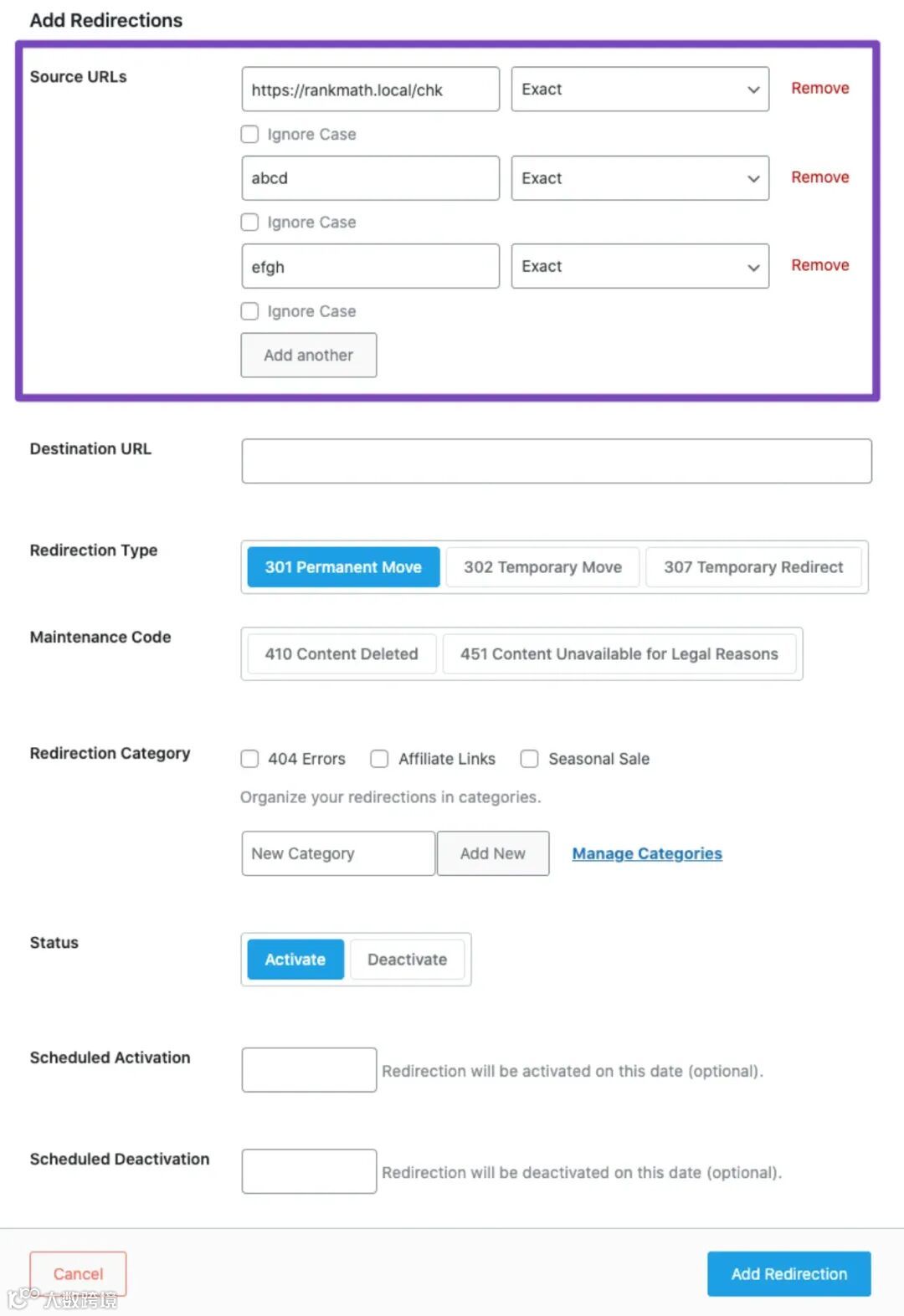This screenshot has width=904, height=1316.
Task: Pick the 410 Content Deleted maintenance code
Action: click(x=341, y=654)
